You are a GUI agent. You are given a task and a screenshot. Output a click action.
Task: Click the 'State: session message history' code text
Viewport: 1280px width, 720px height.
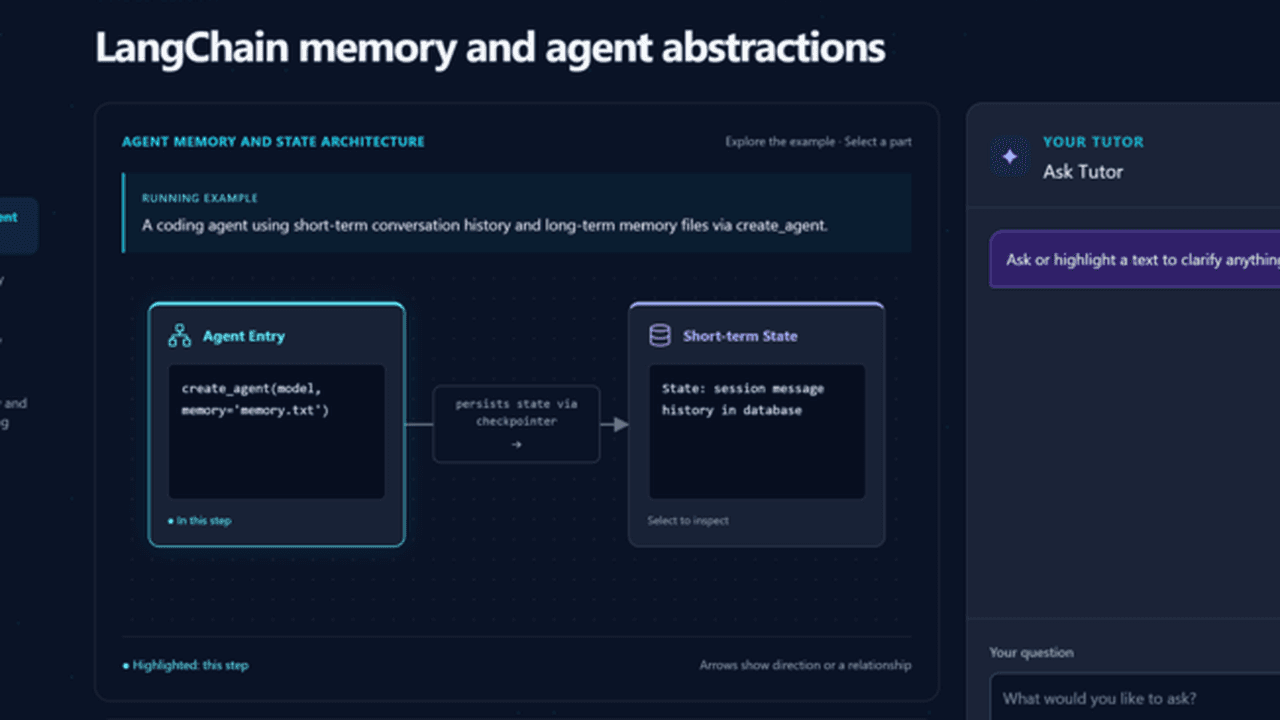click(x=743, y=399)
